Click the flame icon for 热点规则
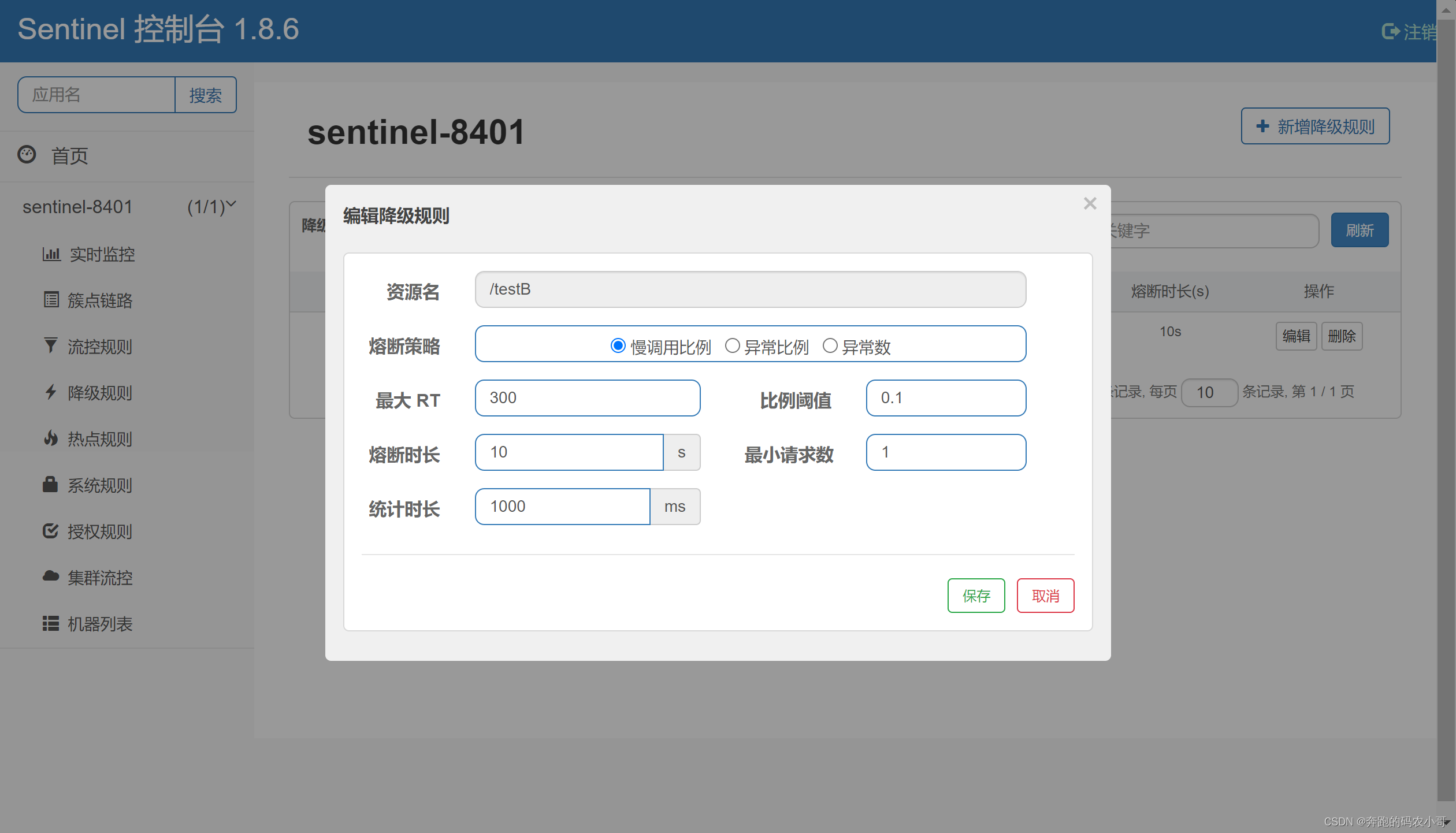 tap(51, 438)
